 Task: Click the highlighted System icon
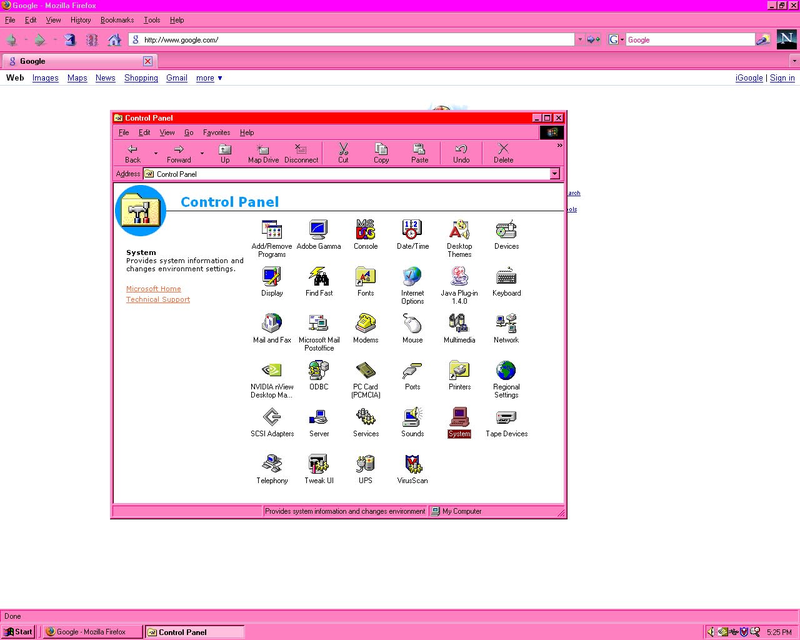click(459, 423)
